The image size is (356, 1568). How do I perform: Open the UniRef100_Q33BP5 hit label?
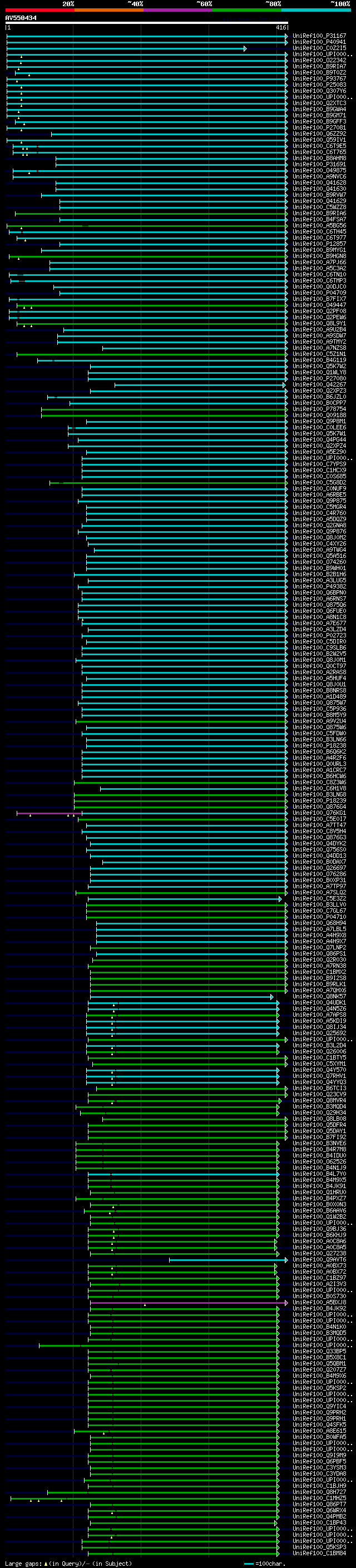click(319, 1352)
